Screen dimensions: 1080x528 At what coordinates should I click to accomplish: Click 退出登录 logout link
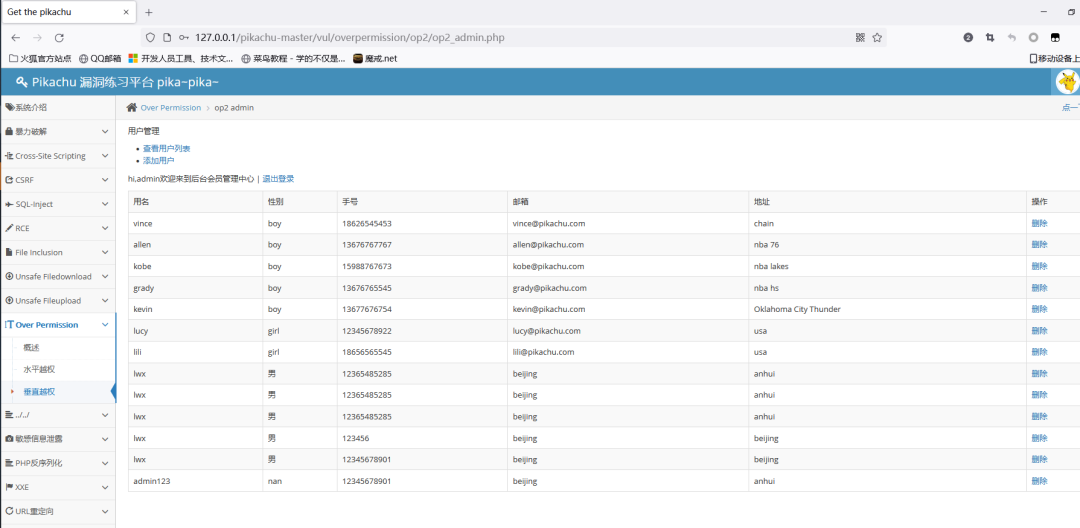click(x=278, y=178)
